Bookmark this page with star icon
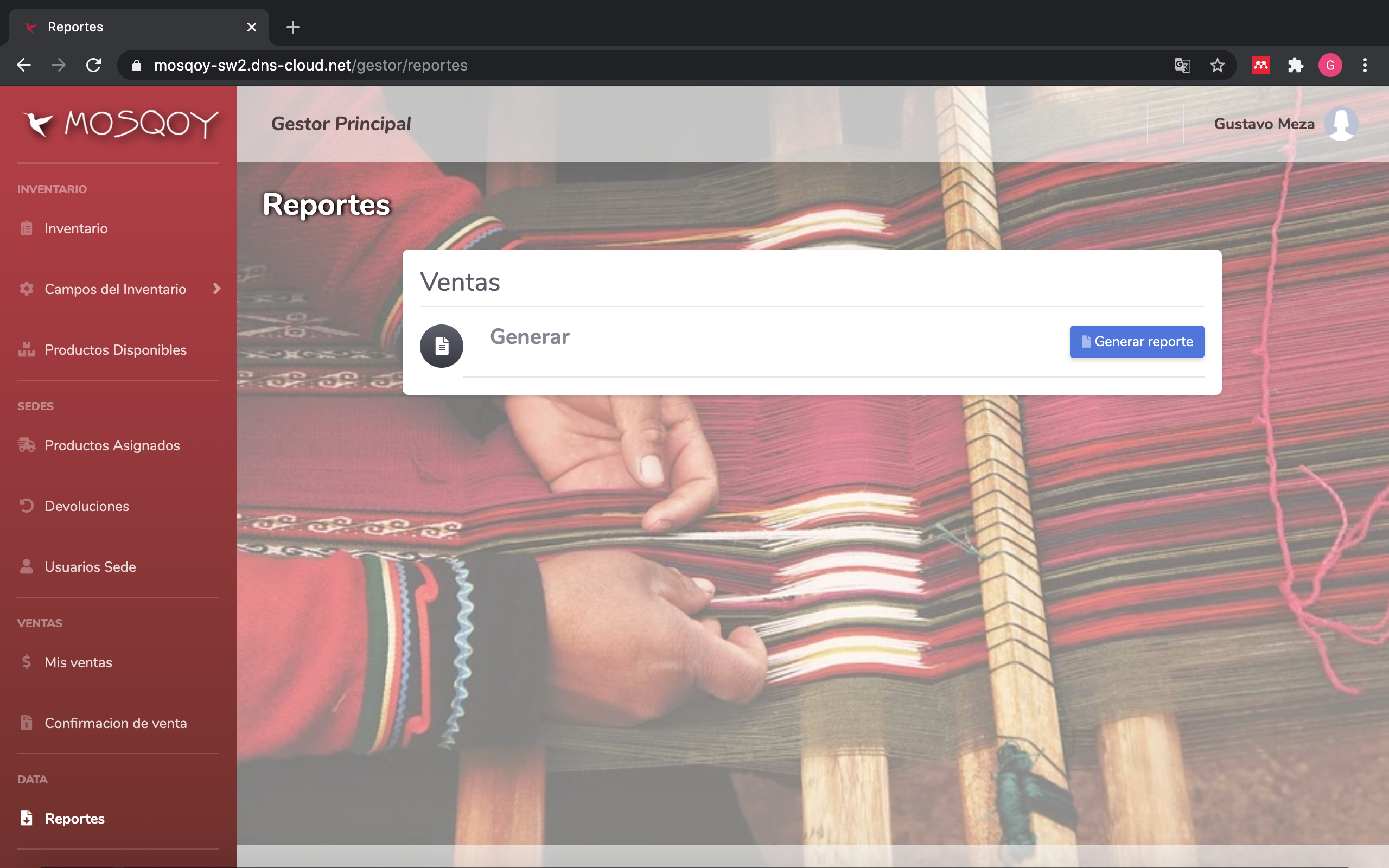 (1217, 66)
